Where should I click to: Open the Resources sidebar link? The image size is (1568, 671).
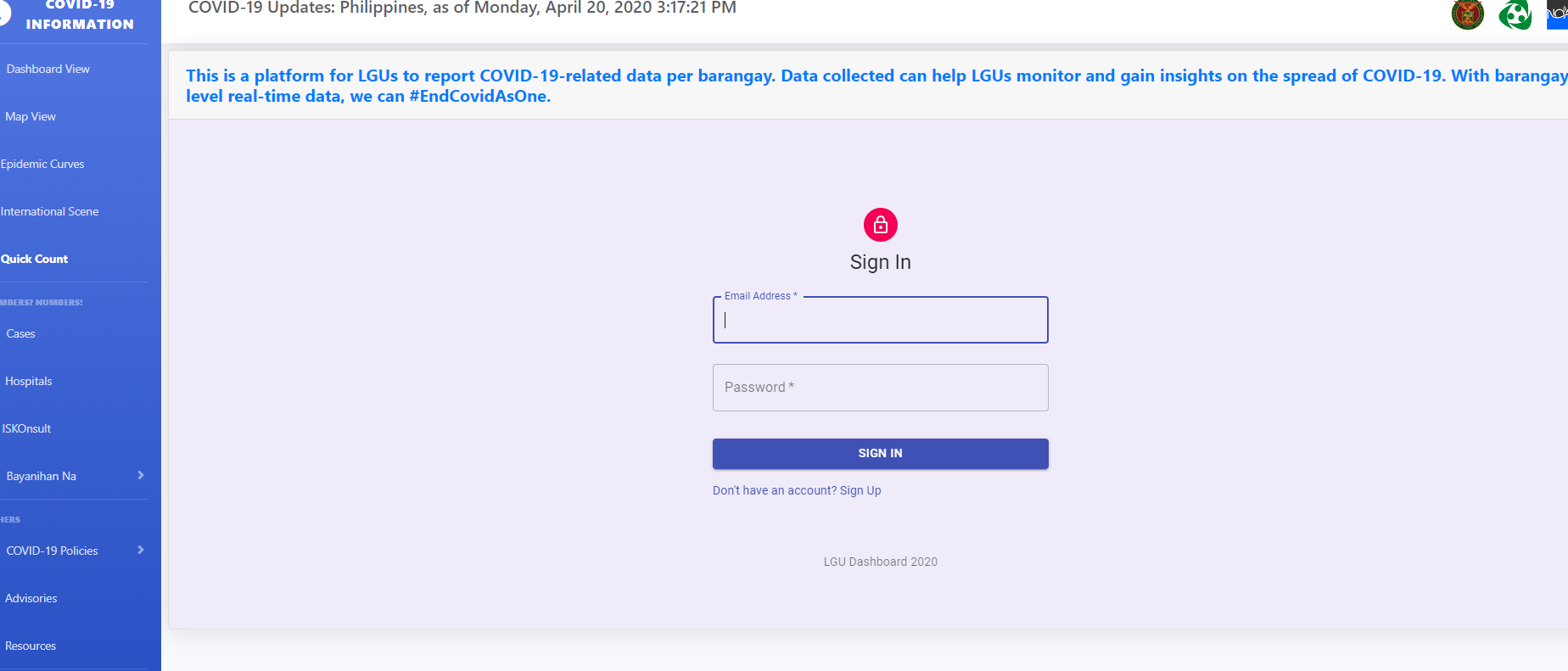pyautogui.click(x=31, y=646)
